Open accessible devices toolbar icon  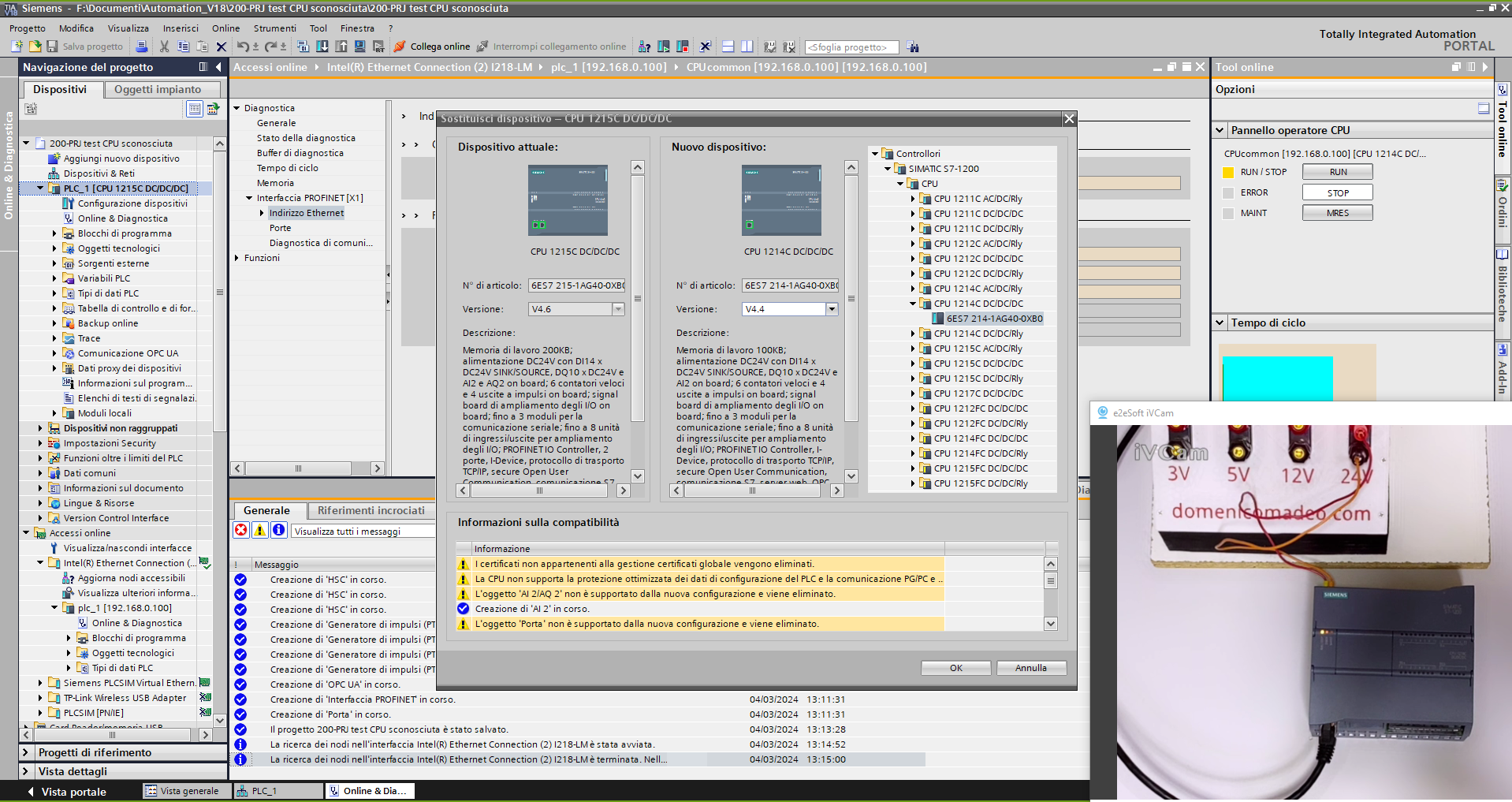(x=645, y=47)
